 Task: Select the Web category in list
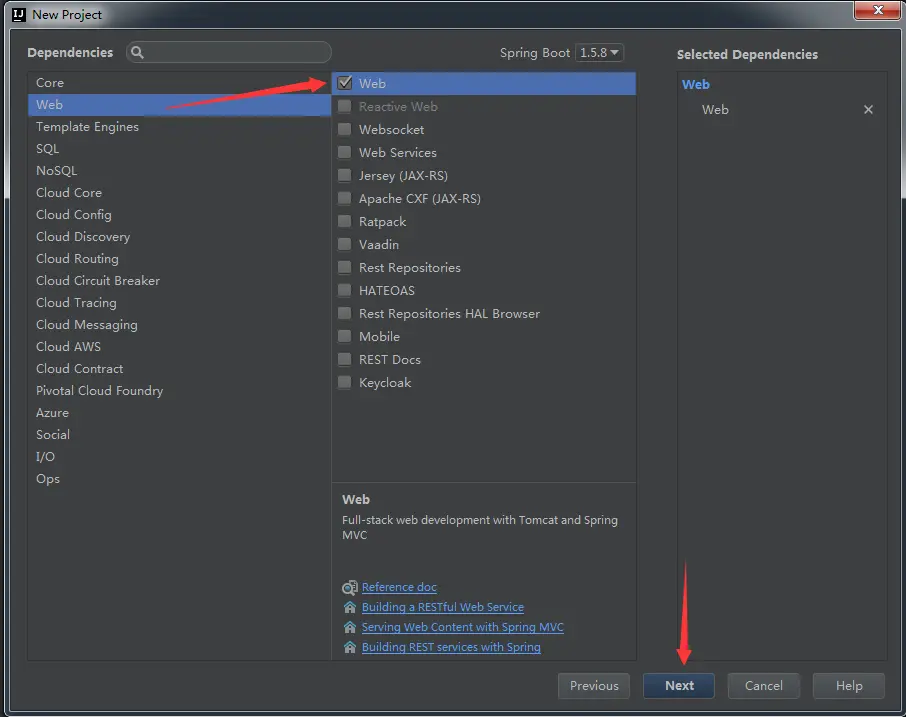point(179,105)
